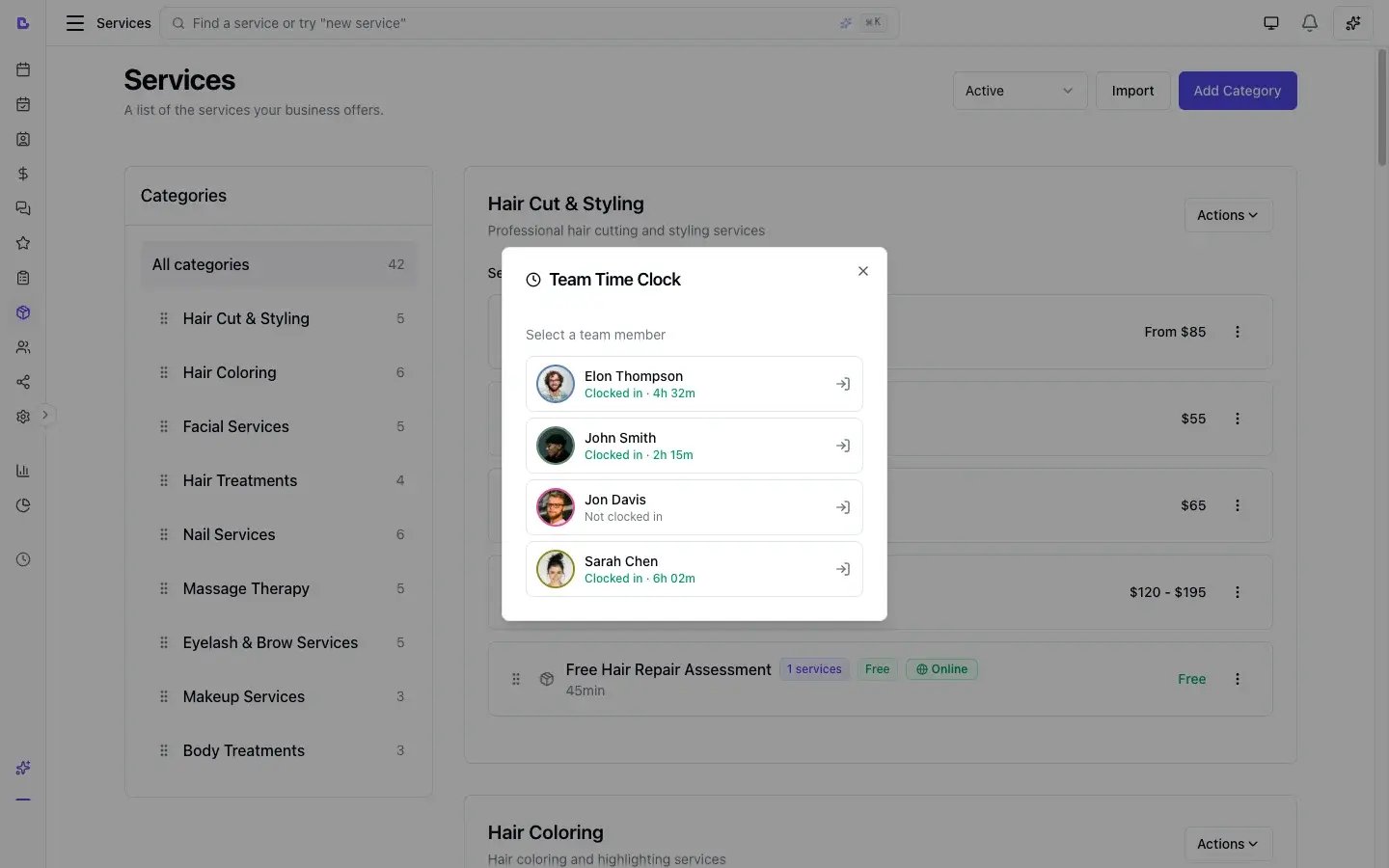Open the Active status filter dropdown

[x=1020, y=91]
